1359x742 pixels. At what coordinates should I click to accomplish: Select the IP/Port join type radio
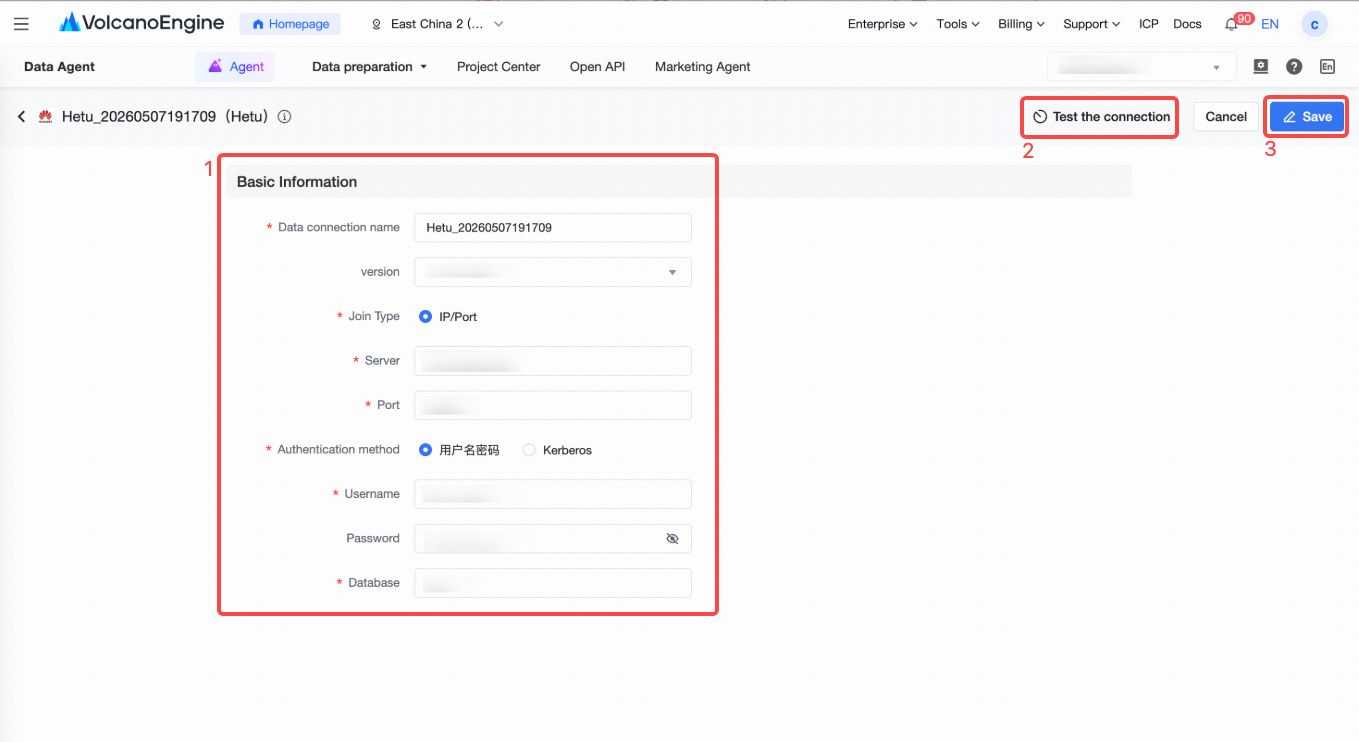(425, 317)
